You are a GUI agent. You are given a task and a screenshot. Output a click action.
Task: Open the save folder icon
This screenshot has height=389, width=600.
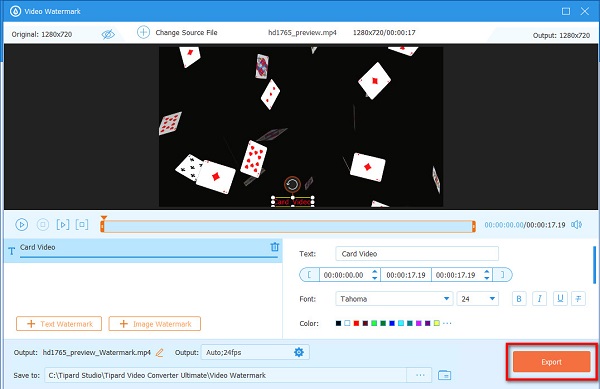(444, 375)
